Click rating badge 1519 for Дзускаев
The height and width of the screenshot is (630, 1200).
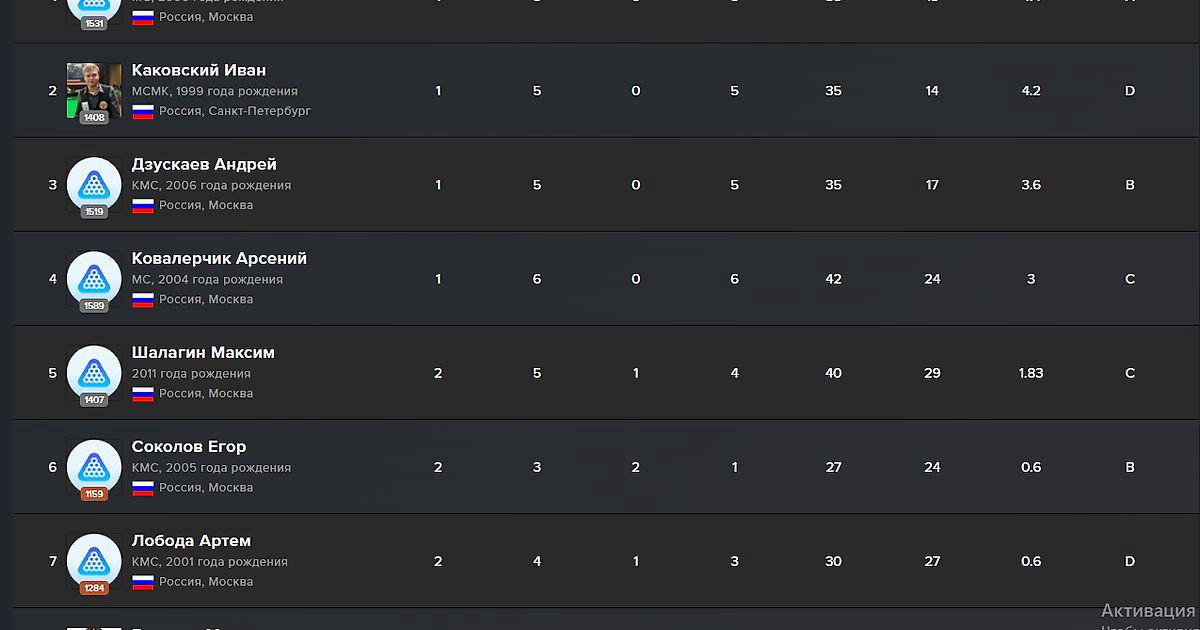tap(94, 212)
